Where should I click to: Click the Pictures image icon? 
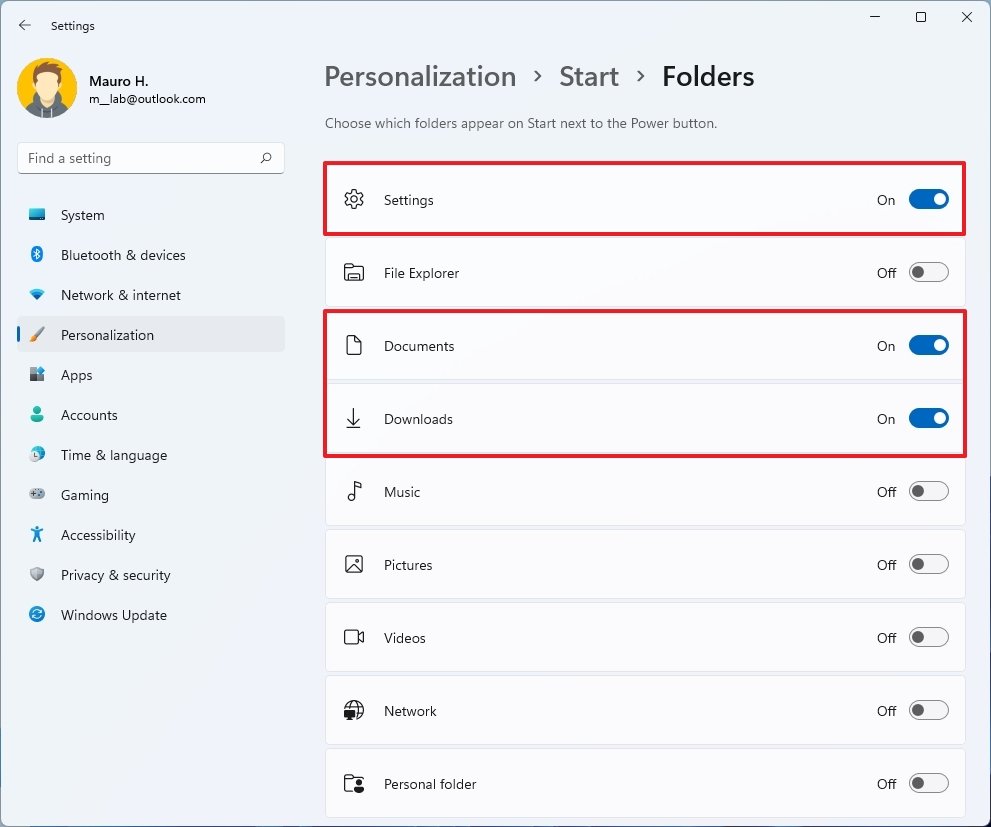pos(353,564)
